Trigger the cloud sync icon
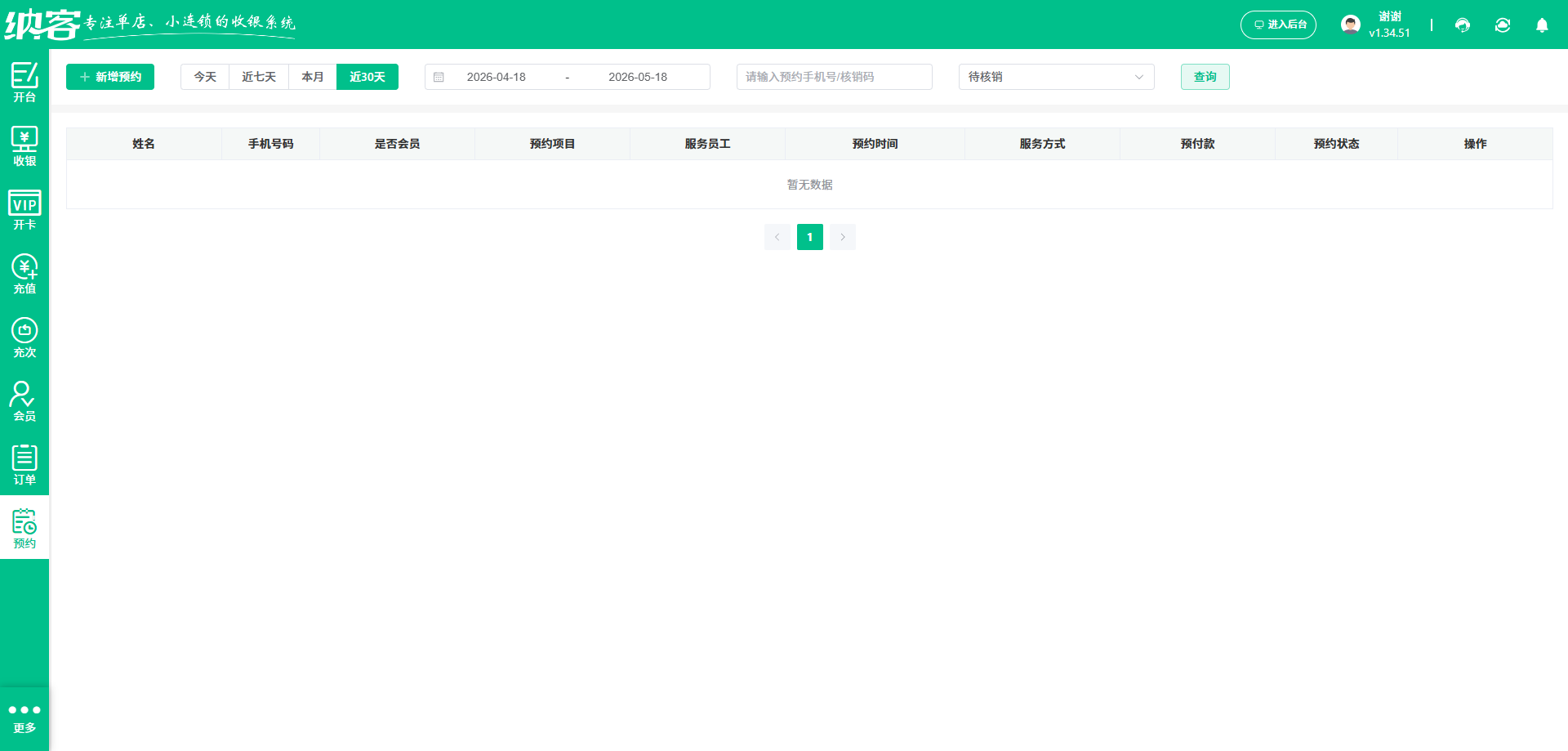The height and width of the screenshot is (751, 1568). [x=1503, y=25]
